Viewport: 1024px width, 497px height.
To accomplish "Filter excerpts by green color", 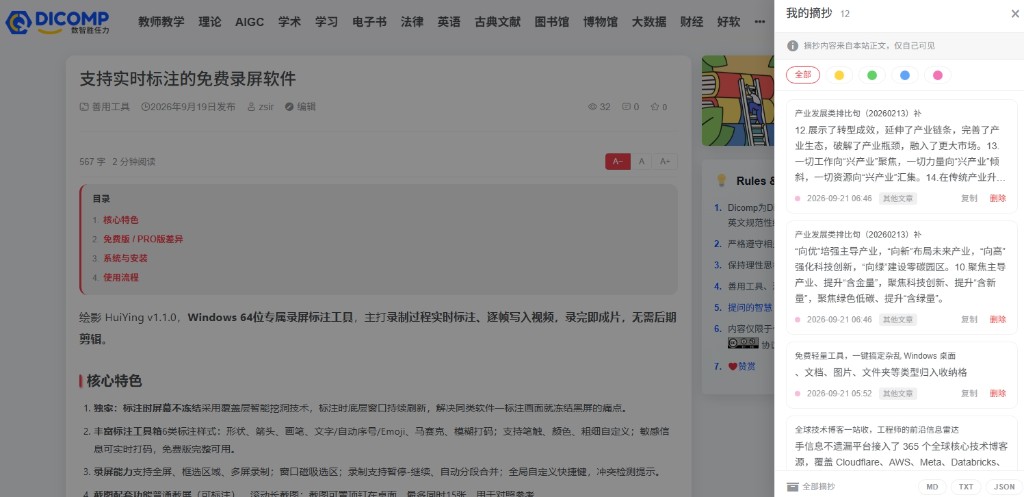I will click(872, 75).
